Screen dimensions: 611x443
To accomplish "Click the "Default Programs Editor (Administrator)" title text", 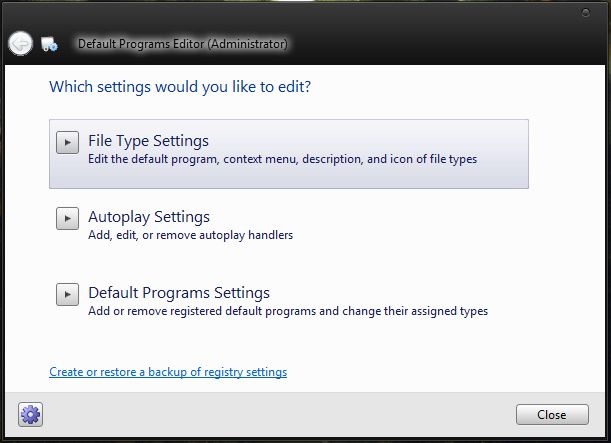I will click(182, 44).
